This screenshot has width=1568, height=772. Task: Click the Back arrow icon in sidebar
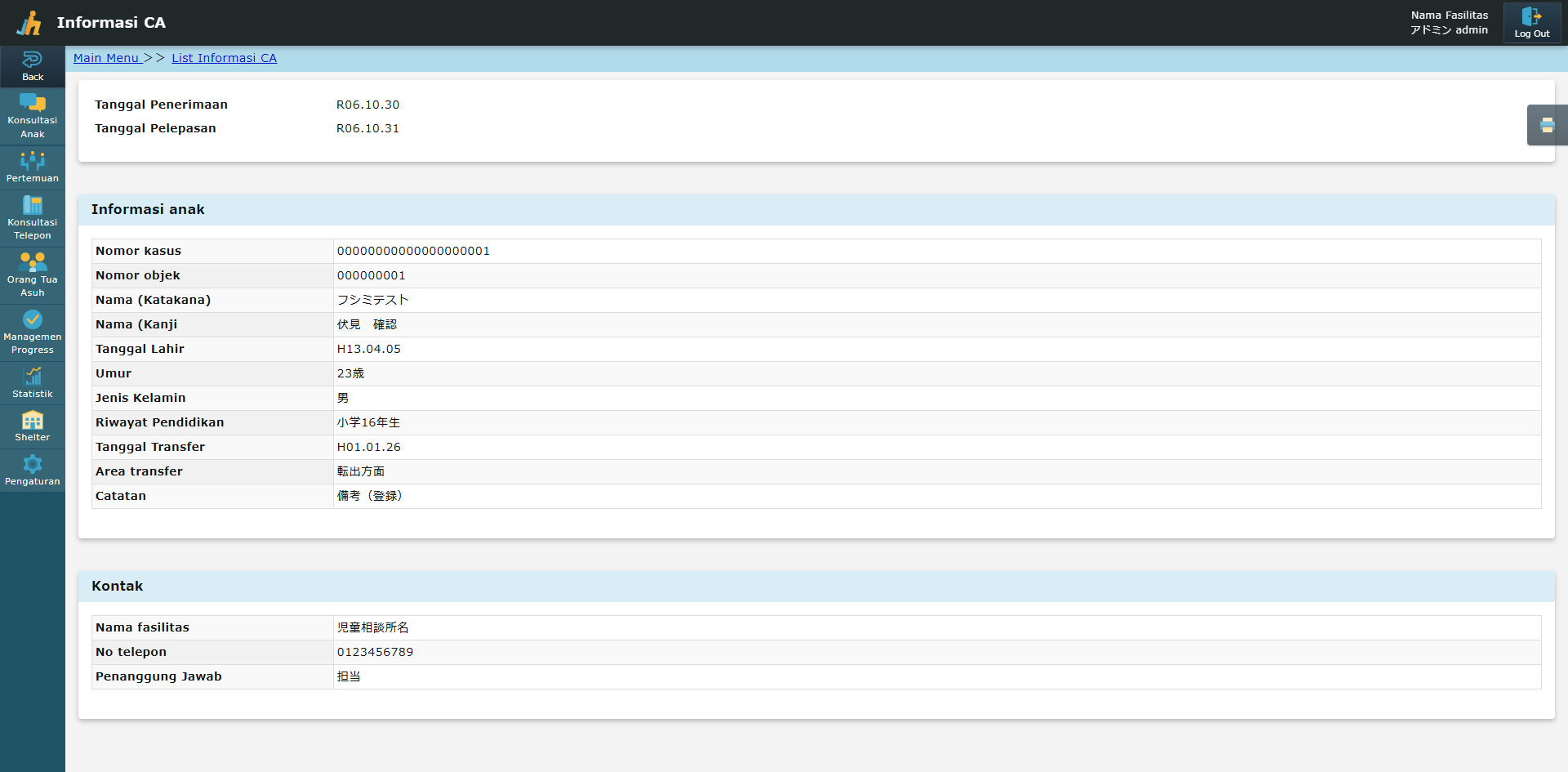point(32,60)
